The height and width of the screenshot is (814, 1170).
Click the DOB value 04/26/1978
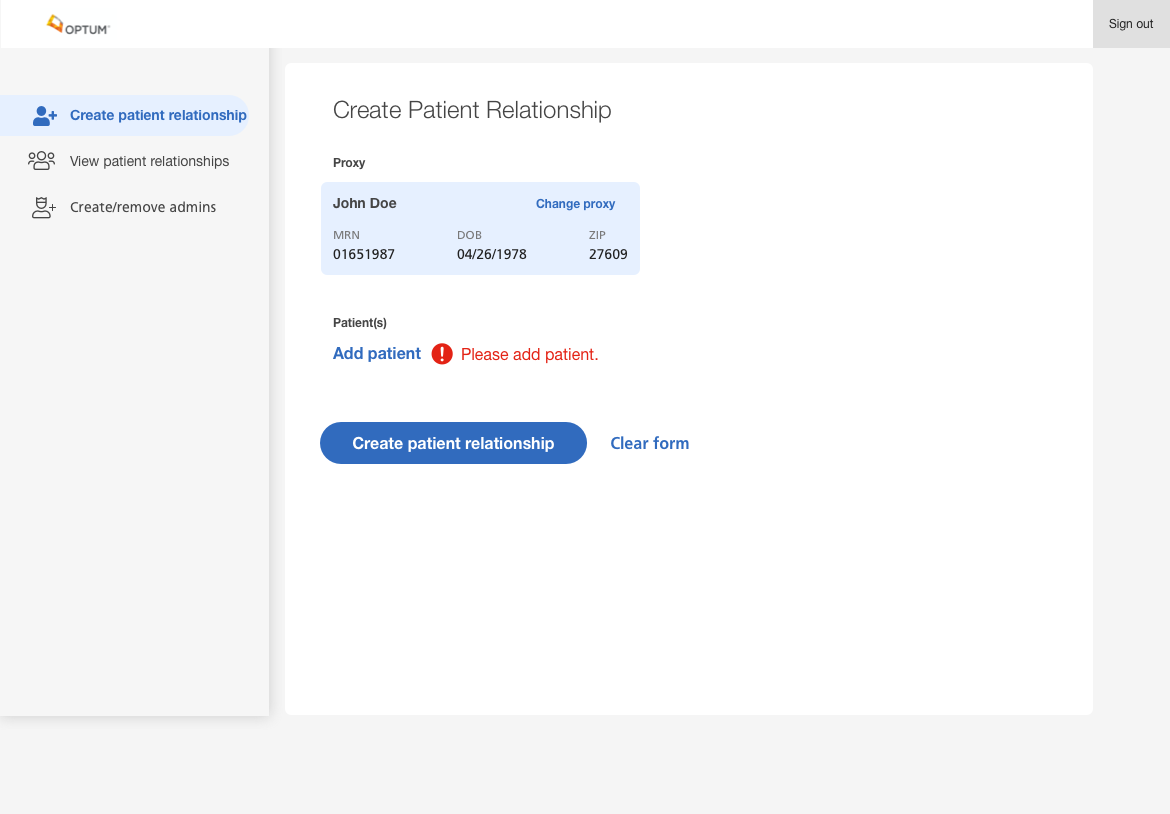tap(492, 254)
